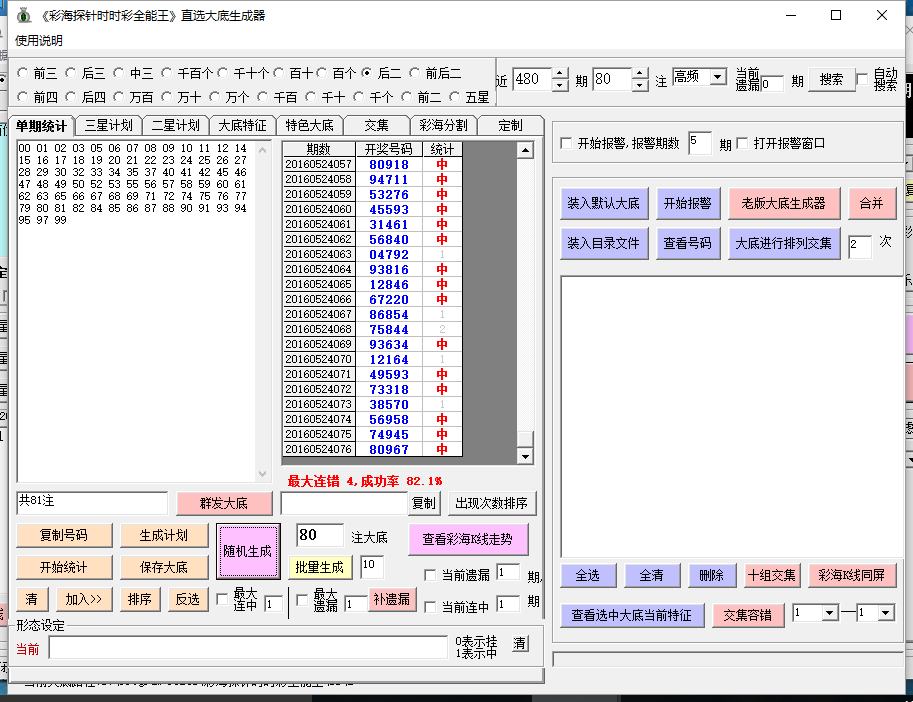Toggle the 当前遗漏 checkbox
The image size is (913, 702).
click(x=431, y=575)
